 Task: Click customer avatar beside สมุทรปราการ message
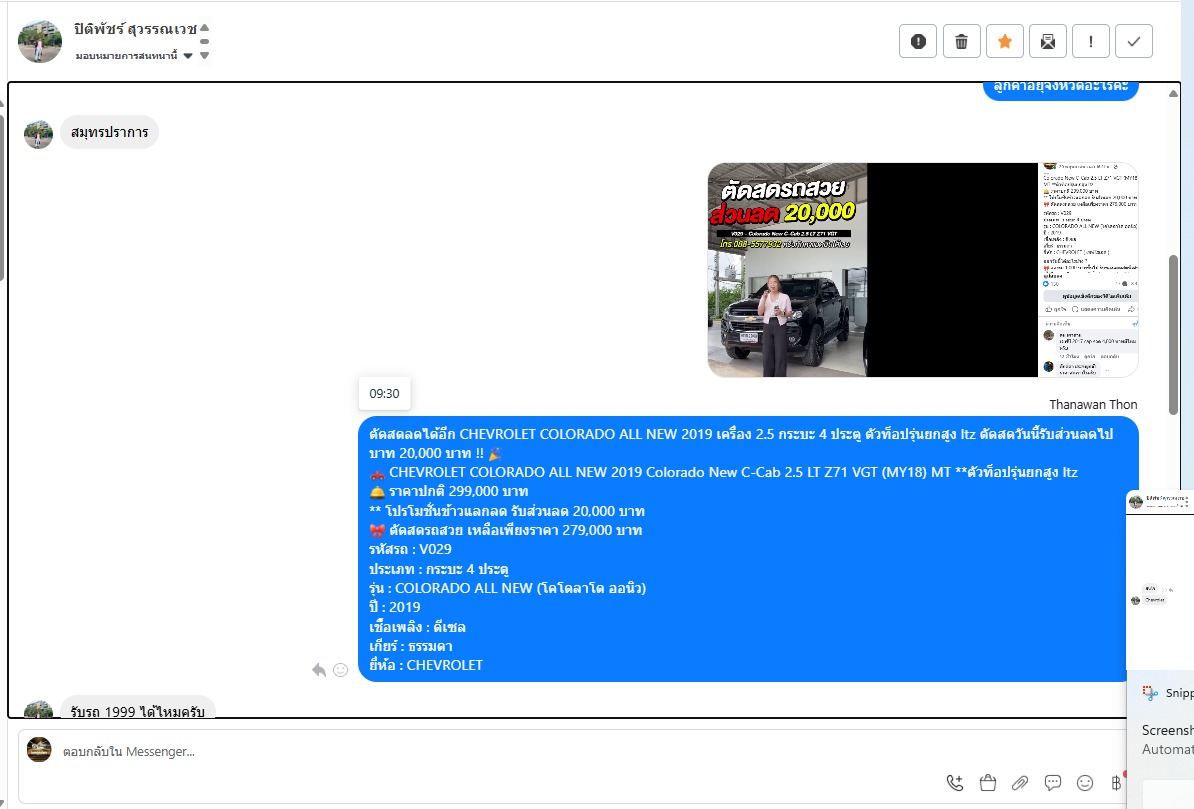pos(38,134)
